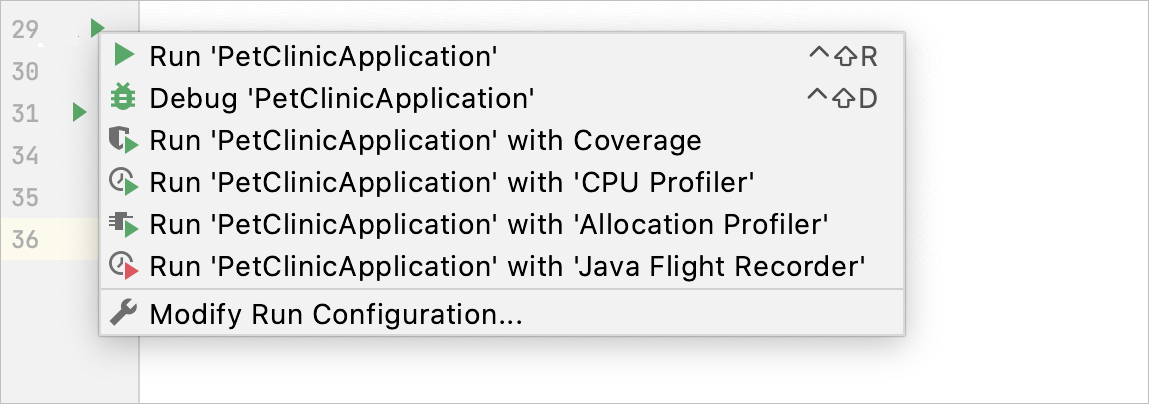This screenshot has height=404, width=1149.
Task: Click the CPU Profiler clock icon
Action: [124, 182]
